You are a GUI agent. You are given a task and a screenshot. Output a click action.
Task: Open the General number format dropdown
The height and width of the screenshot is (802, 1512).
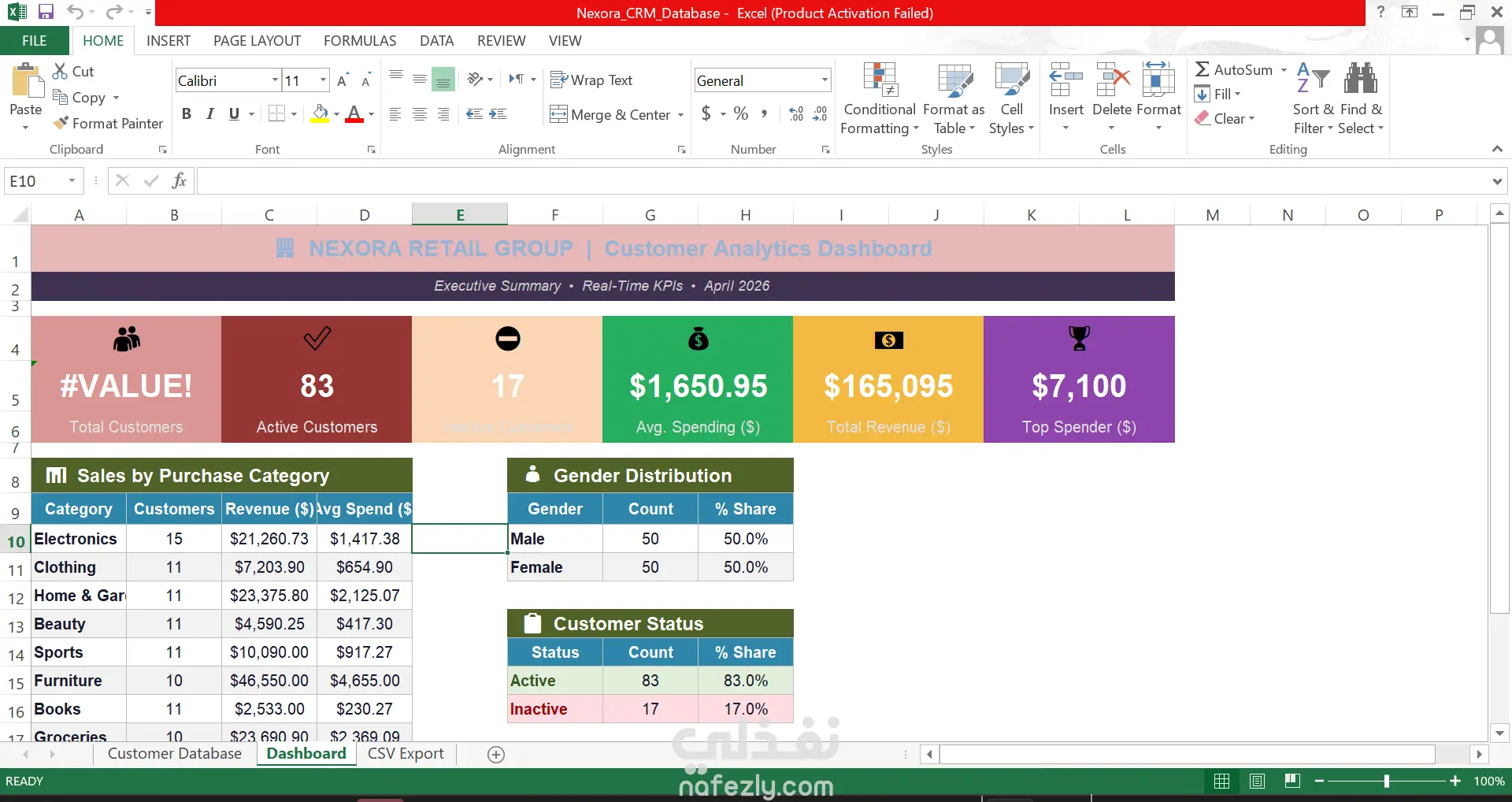[x=825, y=80]
